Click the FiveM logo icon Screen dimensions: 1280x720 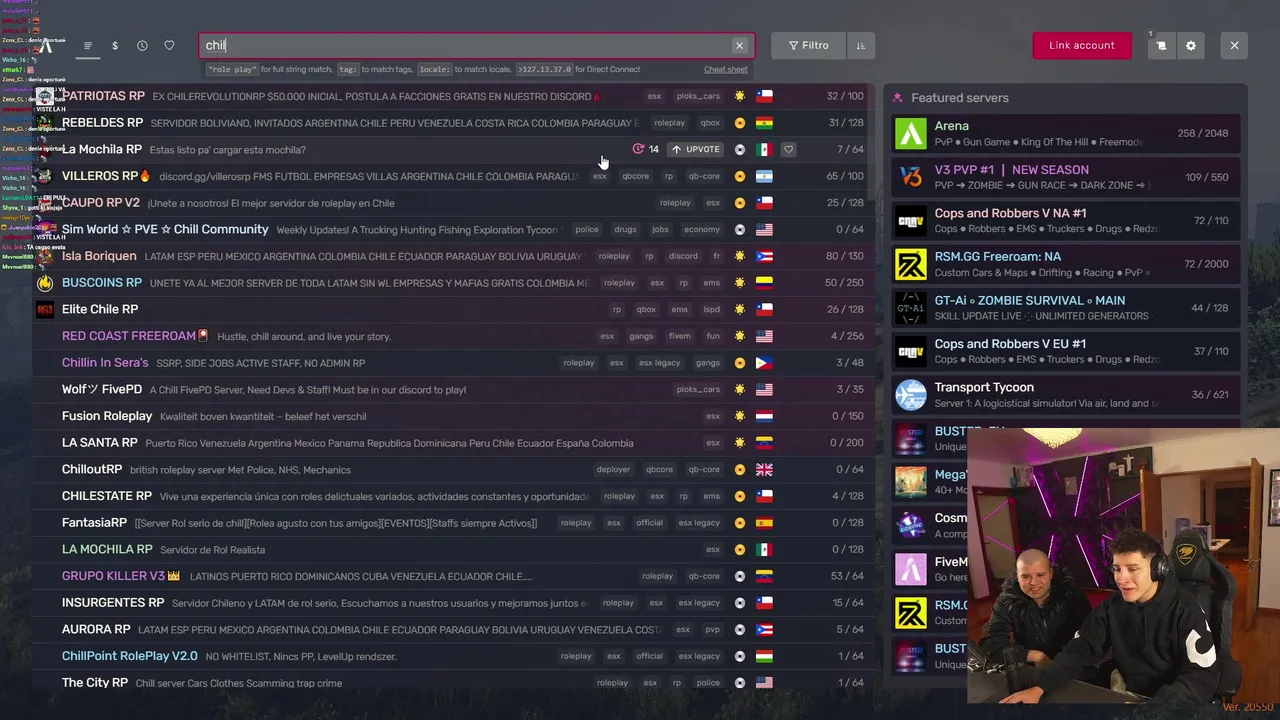[46, 45]
